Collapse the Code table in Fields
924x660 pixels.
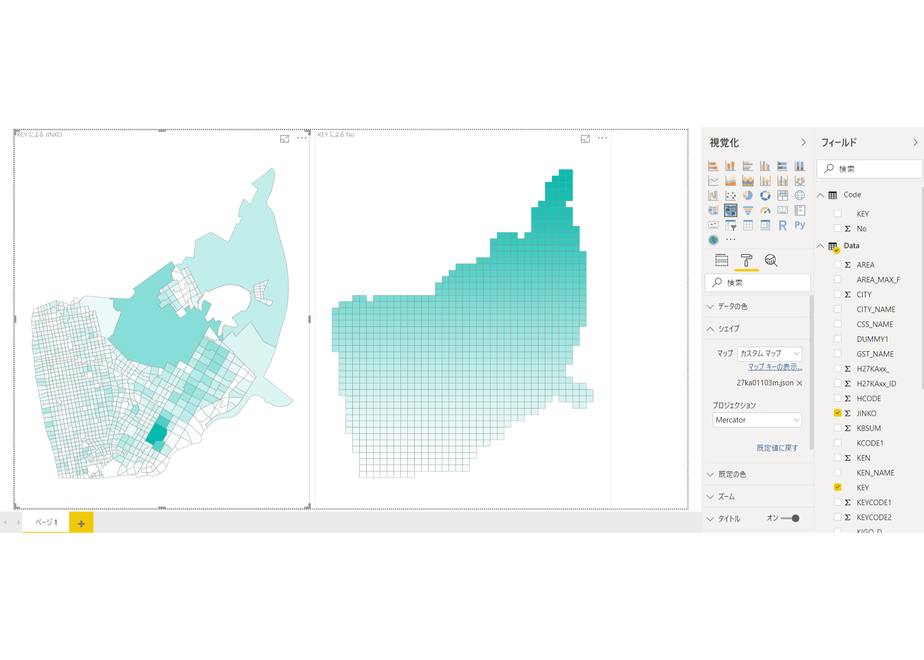tap(820, 195)
